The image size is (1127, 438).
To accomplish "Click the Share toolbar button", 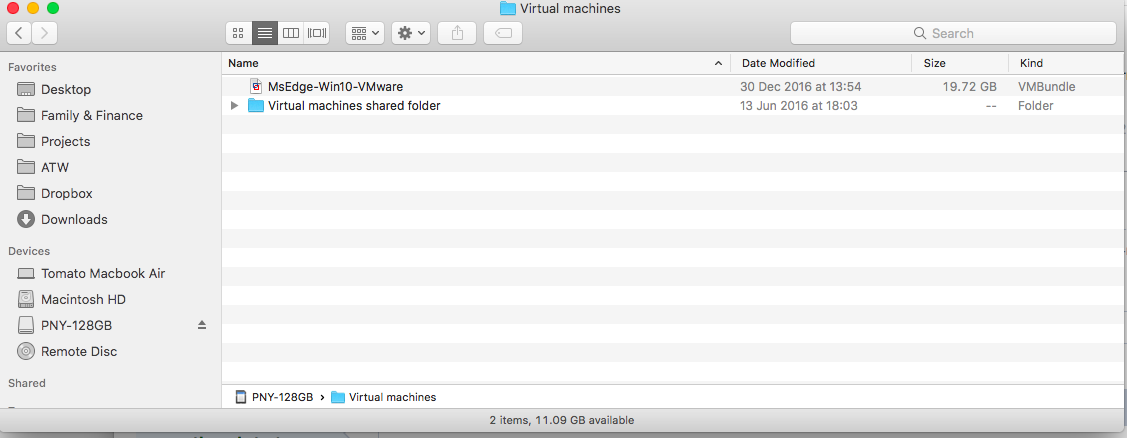I will point(457,33).
